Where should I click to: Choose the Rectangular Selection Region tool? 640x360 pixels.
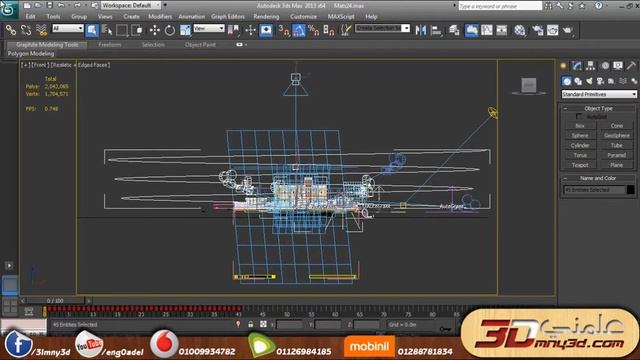122,30
